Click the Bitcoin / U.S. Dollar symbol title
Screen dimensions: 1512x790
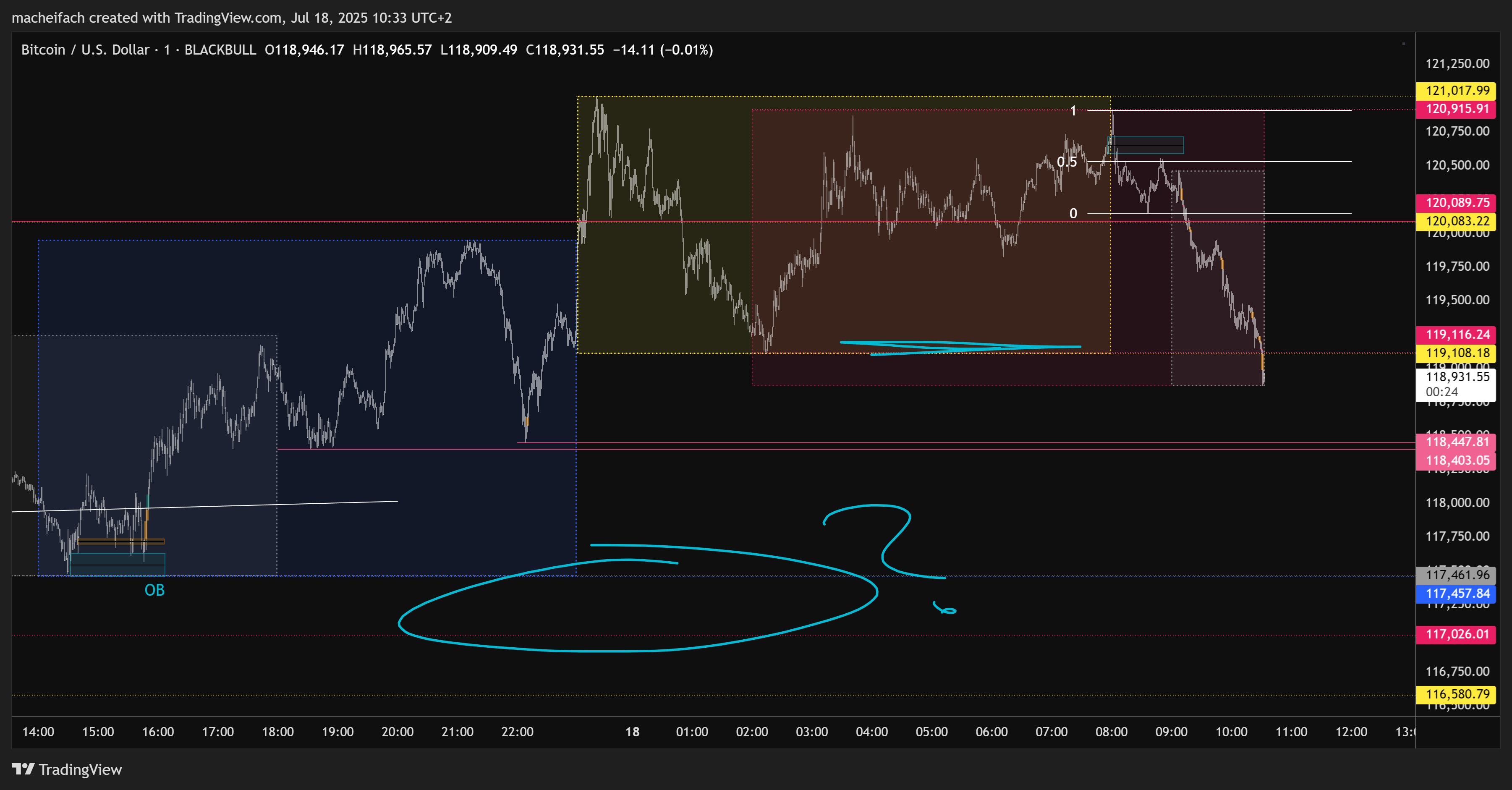[85, 50]
